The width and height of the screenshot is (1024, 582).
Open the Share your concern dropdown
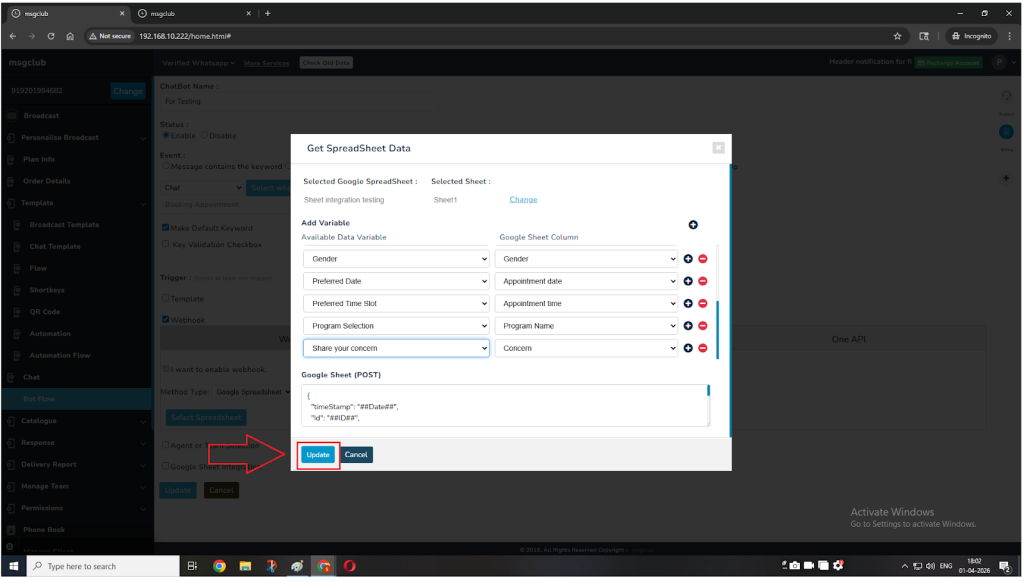click(396, 348)
